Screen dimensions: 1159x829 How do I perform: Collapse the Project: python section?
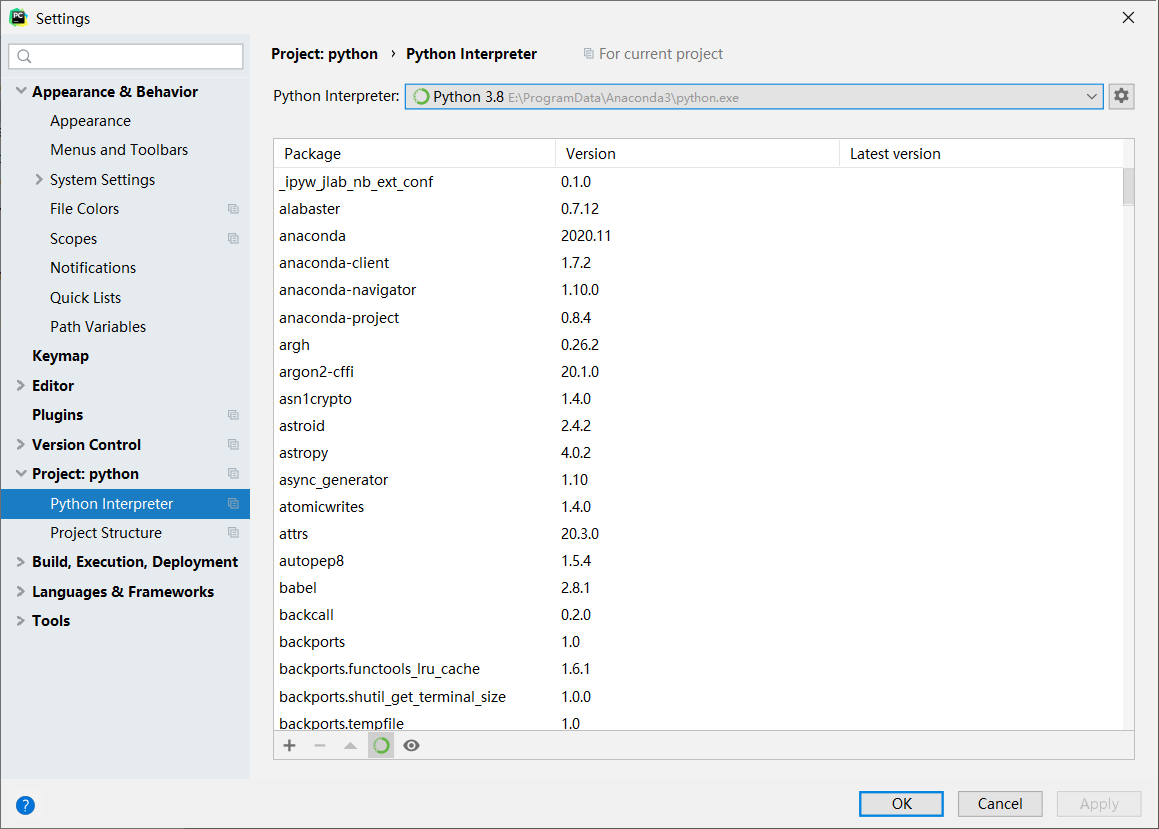pyautogui.click(x=21, y=474)
